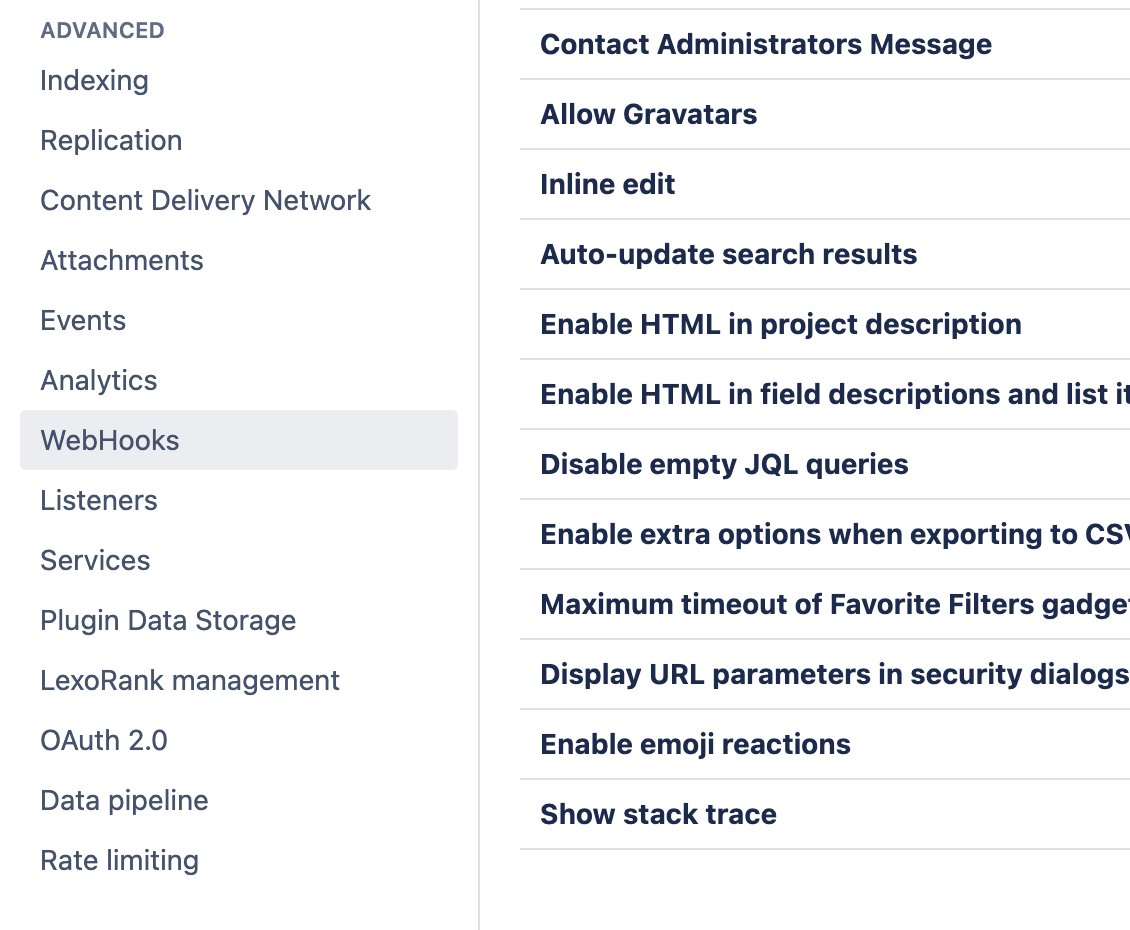Go to the Services page
1130x930 pixels.
coord(95,561)
